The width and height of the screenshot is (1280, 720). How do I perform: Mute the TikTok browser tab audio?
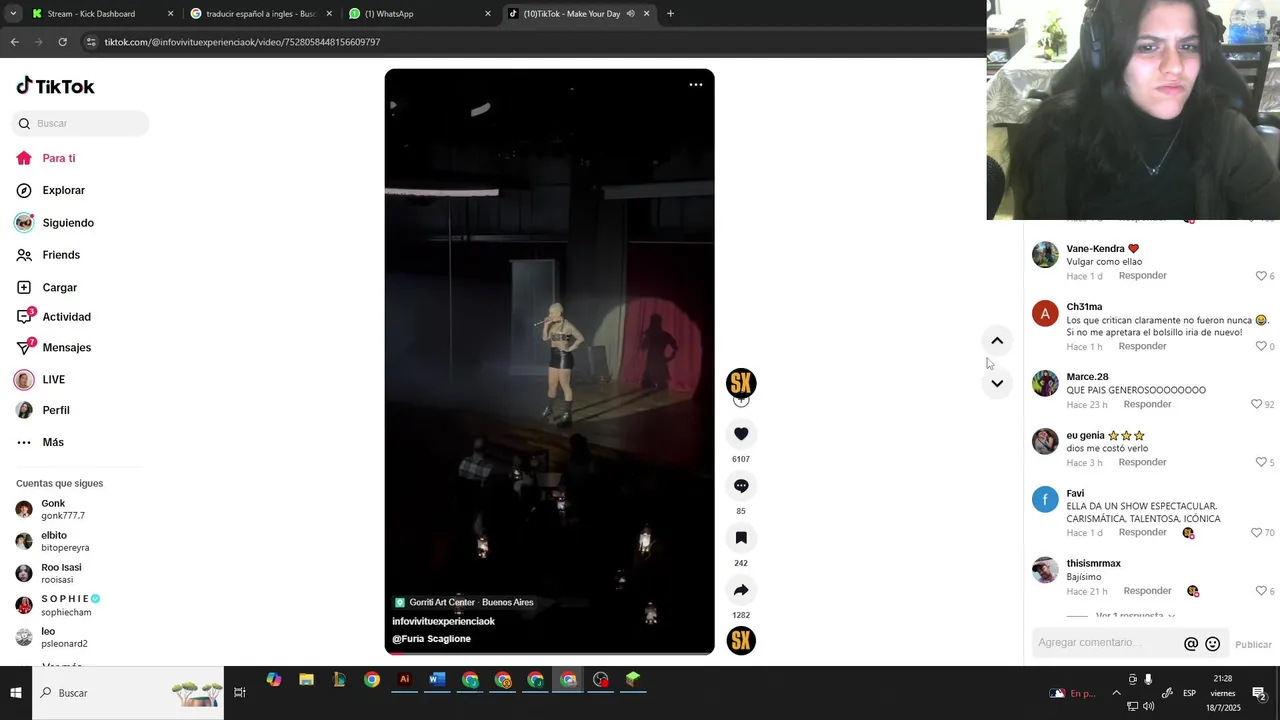point(630,14)
